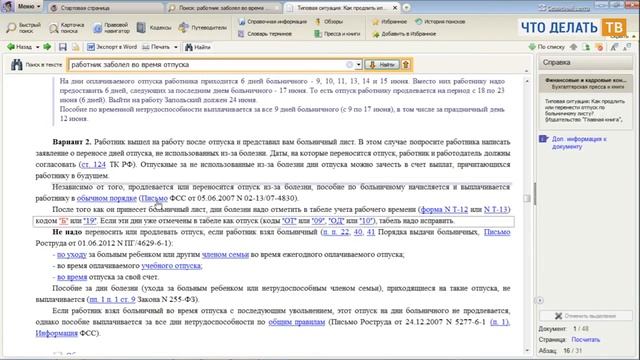Open search history dropdown in text search

click(x=358, y=65)
